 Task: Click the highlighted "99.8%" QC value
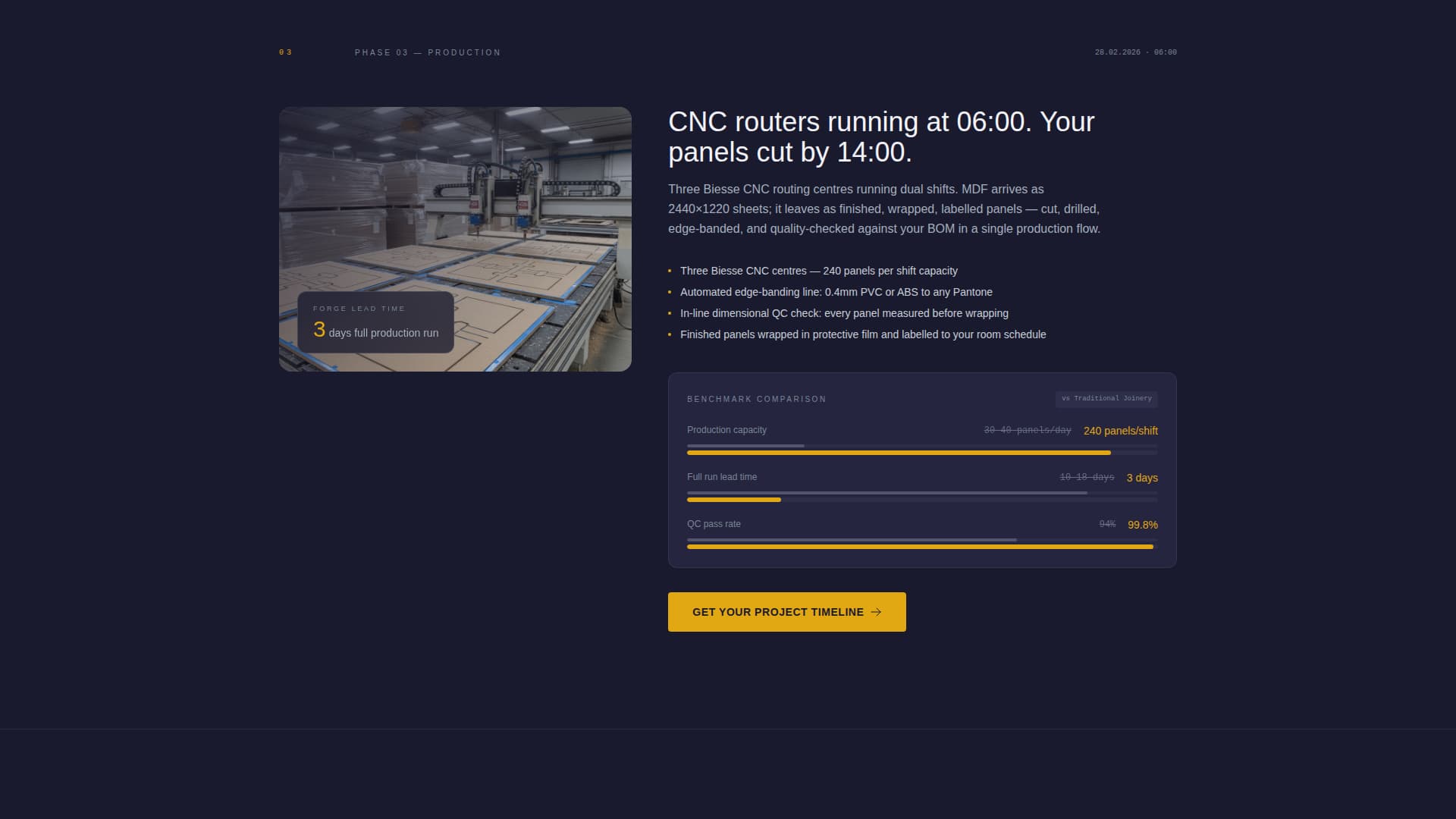[1142, 524]
